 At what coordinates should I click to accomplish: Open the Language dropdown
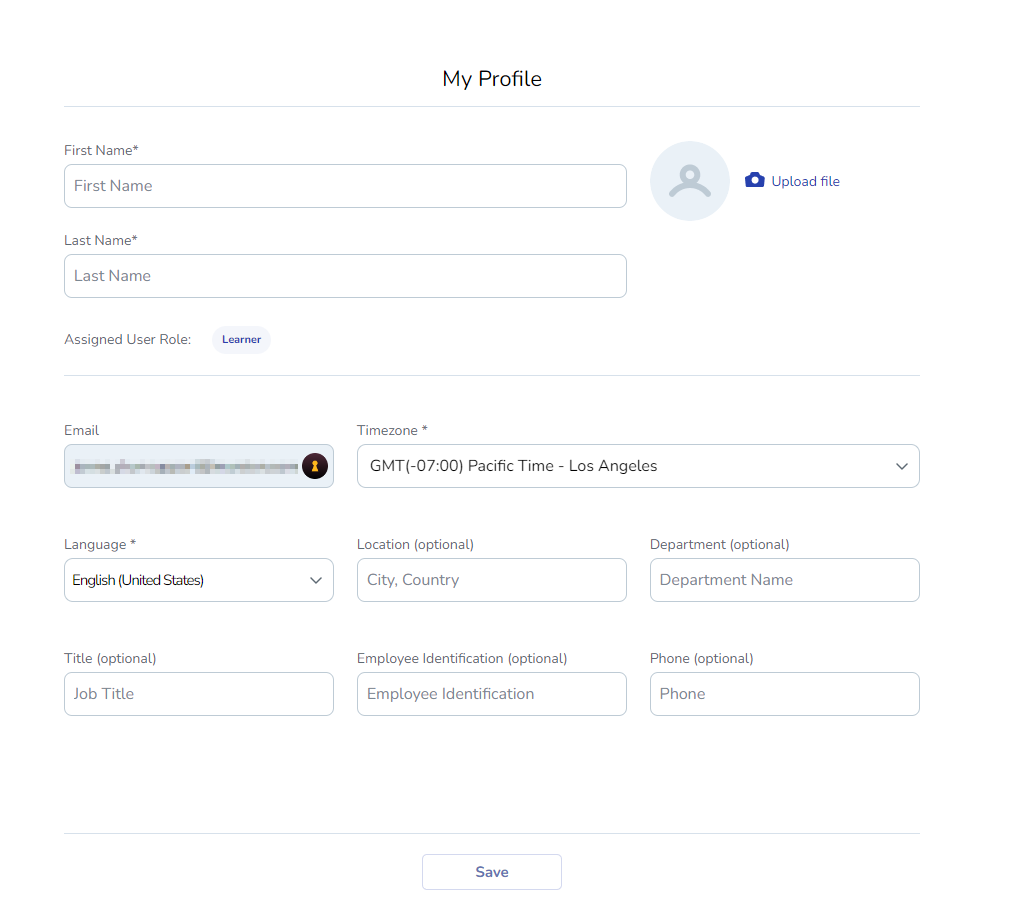point(198,580)
